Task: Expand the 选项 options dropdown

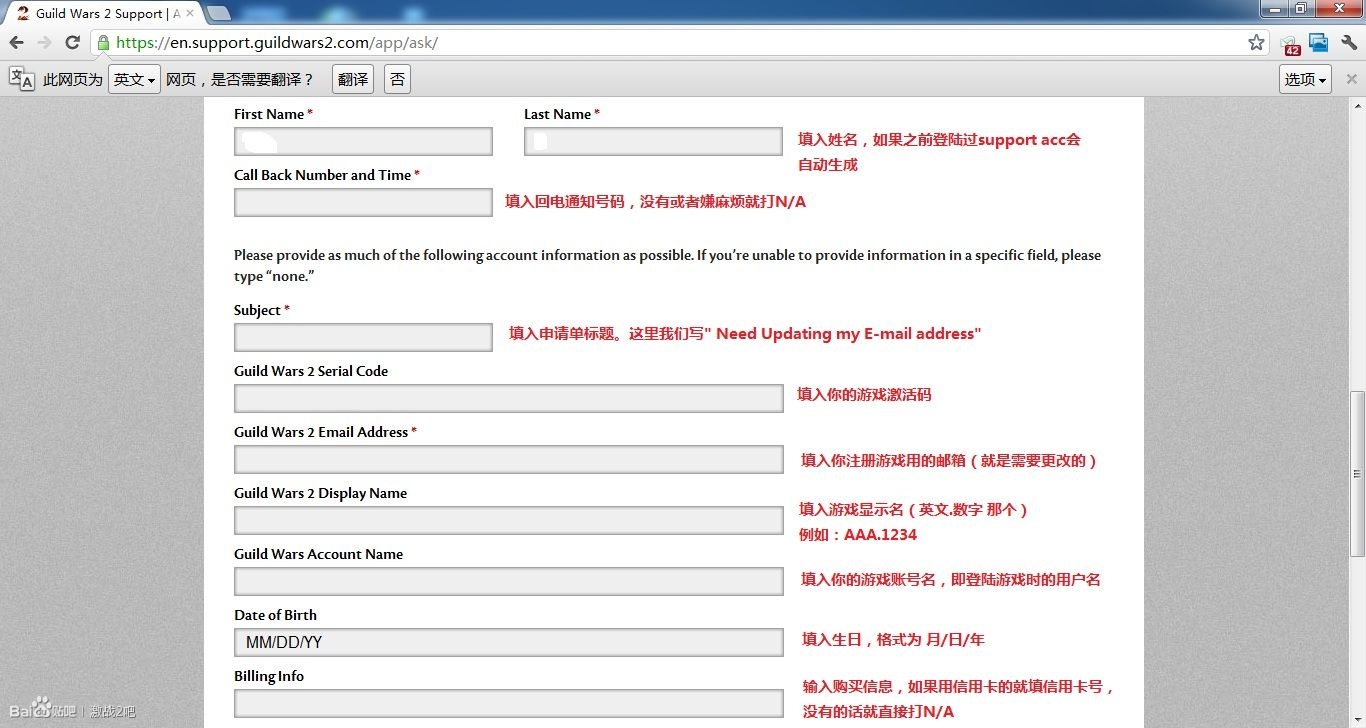Action: click(x=1305, y=79)
